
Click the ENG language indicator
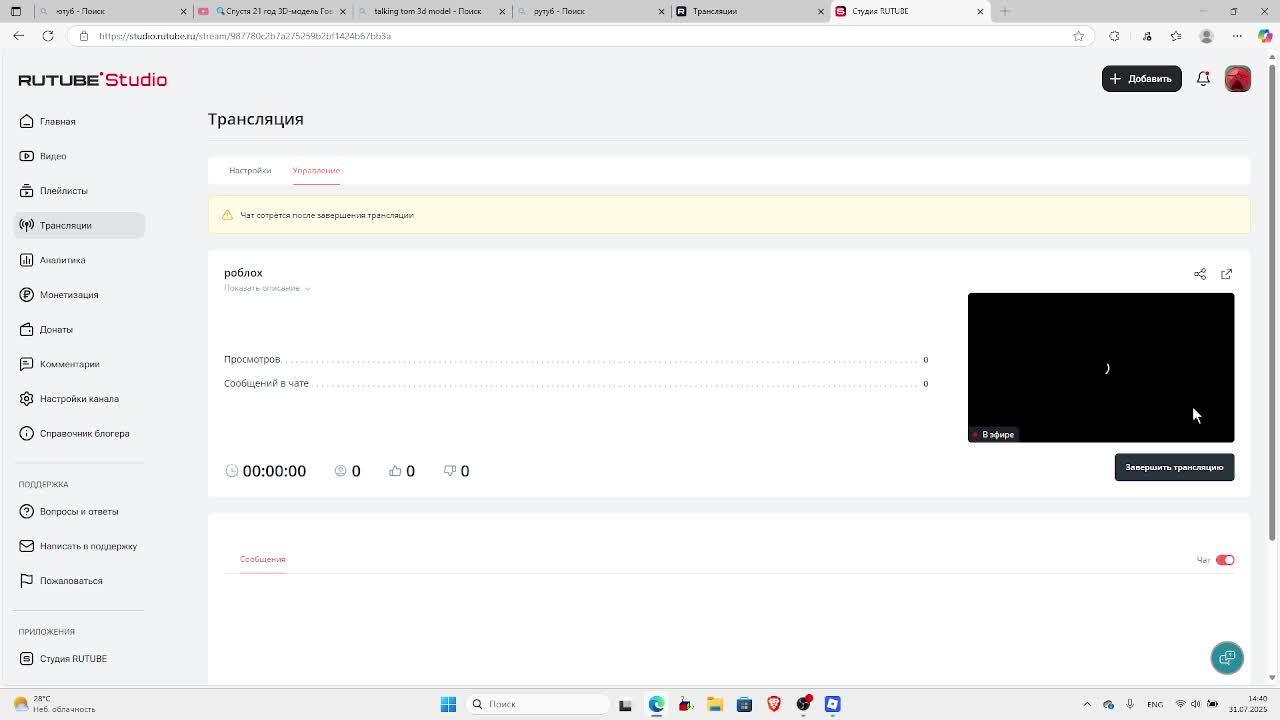1155,704
